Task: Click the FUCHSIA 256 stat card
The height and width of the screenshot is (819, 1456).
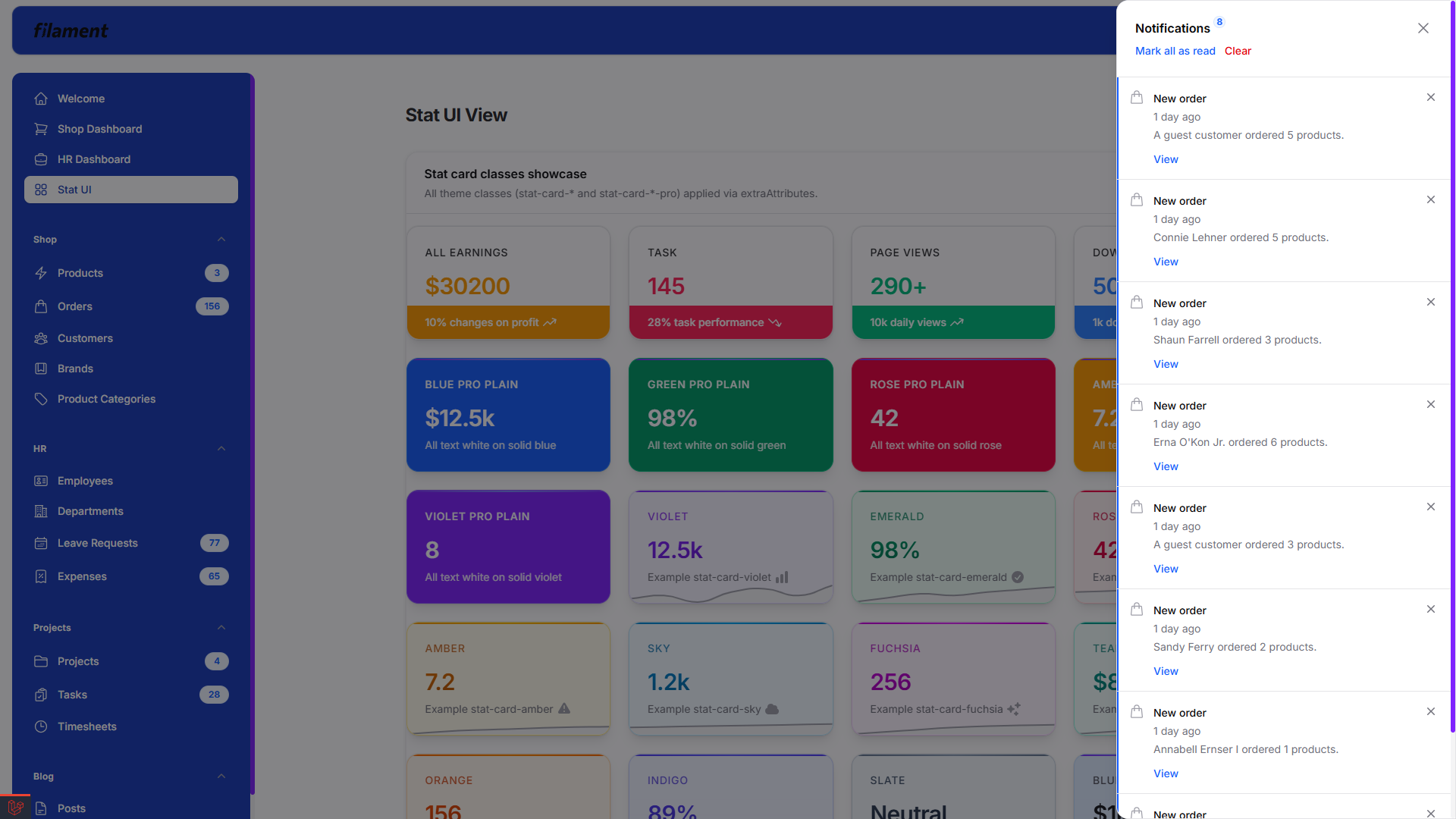Action: (x=953, y=679)
